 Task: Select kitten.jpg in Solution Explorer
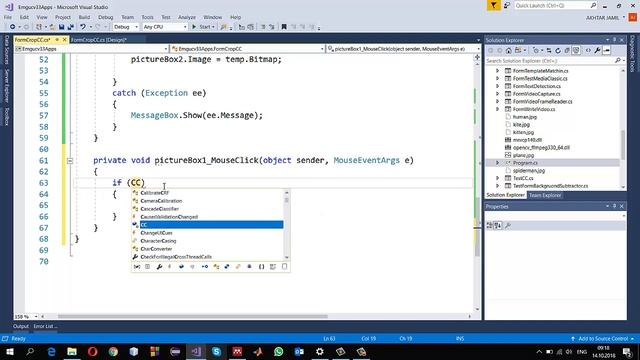coord(523,132)
